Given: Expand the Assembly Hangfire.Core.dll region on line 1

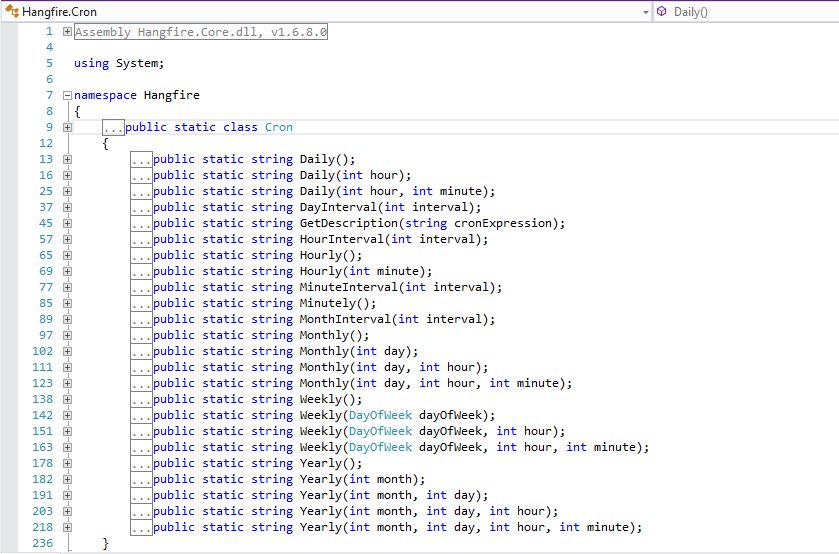Looking at the screenshot, I should pyautogui.click(x=67, y=32).
